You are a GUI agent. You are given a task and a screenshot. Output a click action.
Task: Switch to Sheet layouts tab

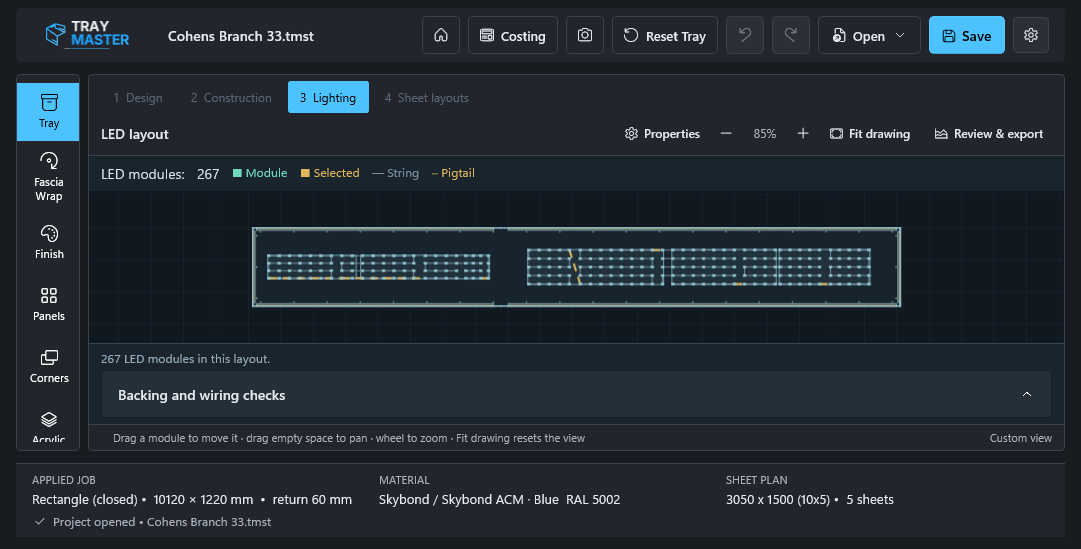click(427, 97)
